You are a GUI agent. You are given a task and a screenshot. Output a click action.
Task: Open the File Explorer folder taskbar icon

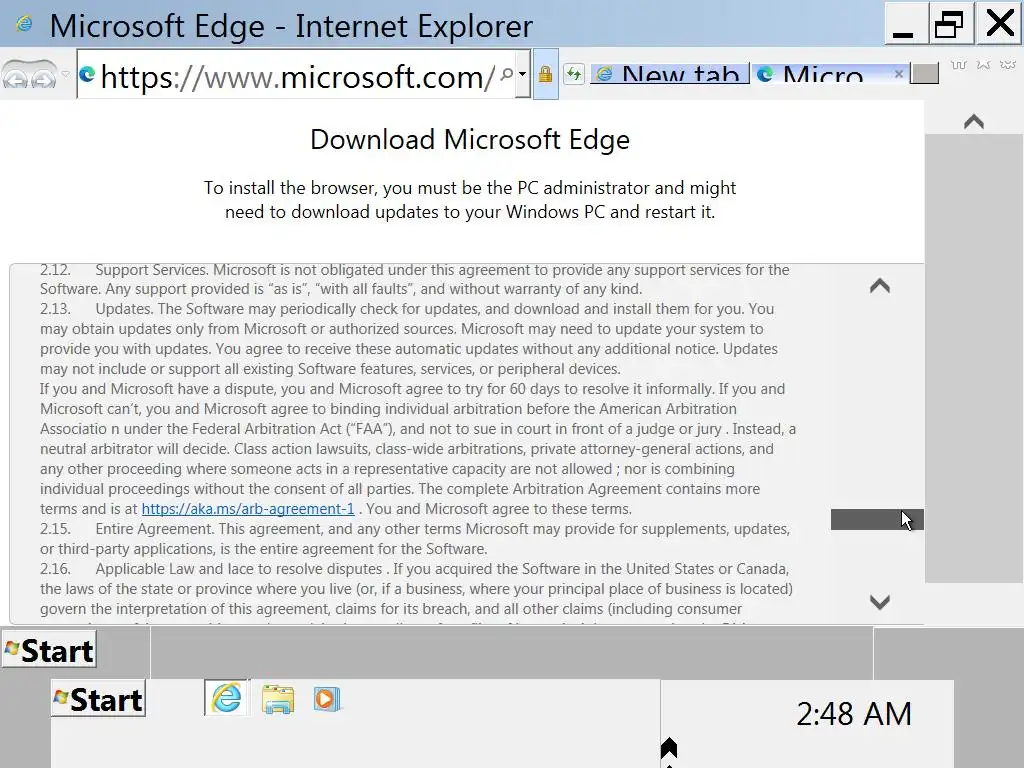(278, 699)
